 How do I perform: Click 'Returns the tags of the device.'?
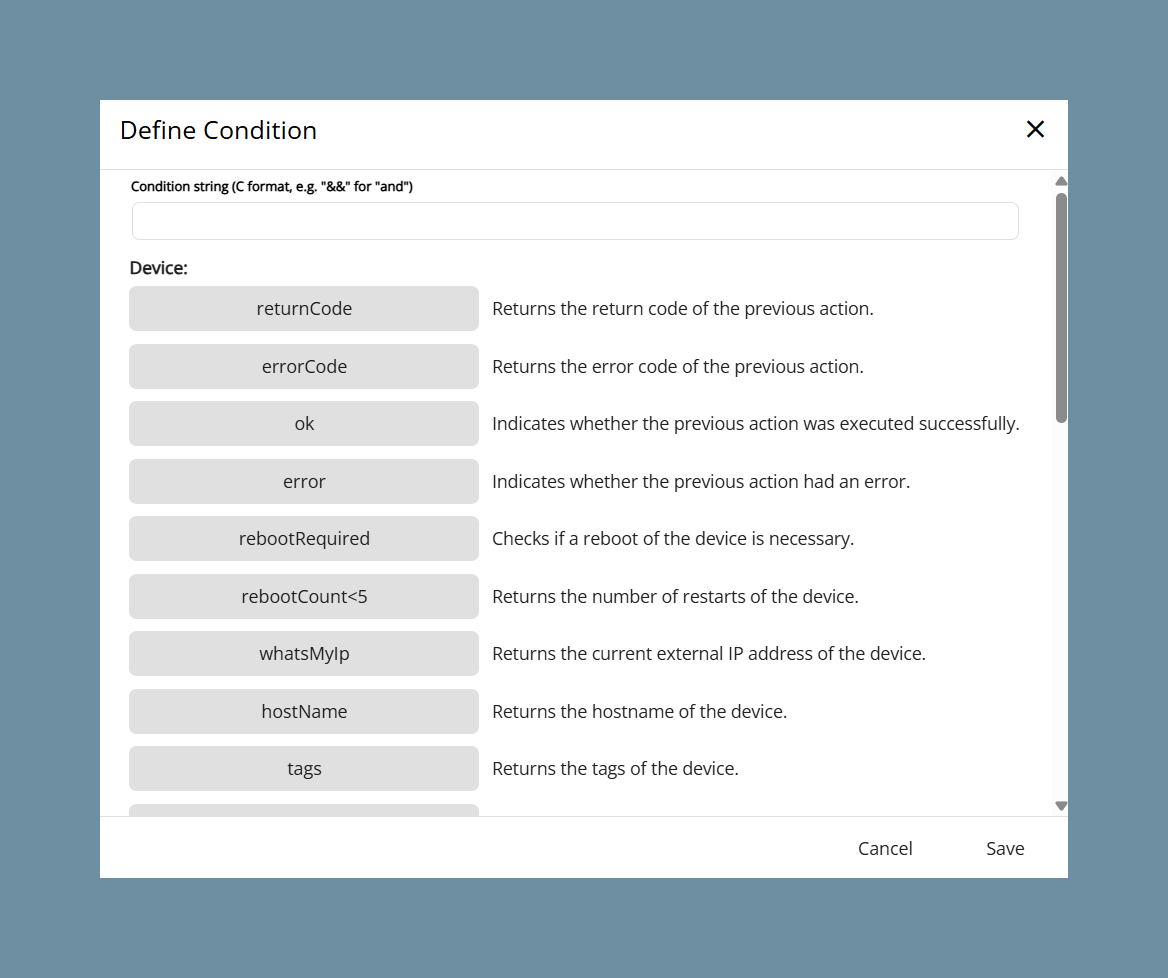pyautogui.click(x=615, y=769)
